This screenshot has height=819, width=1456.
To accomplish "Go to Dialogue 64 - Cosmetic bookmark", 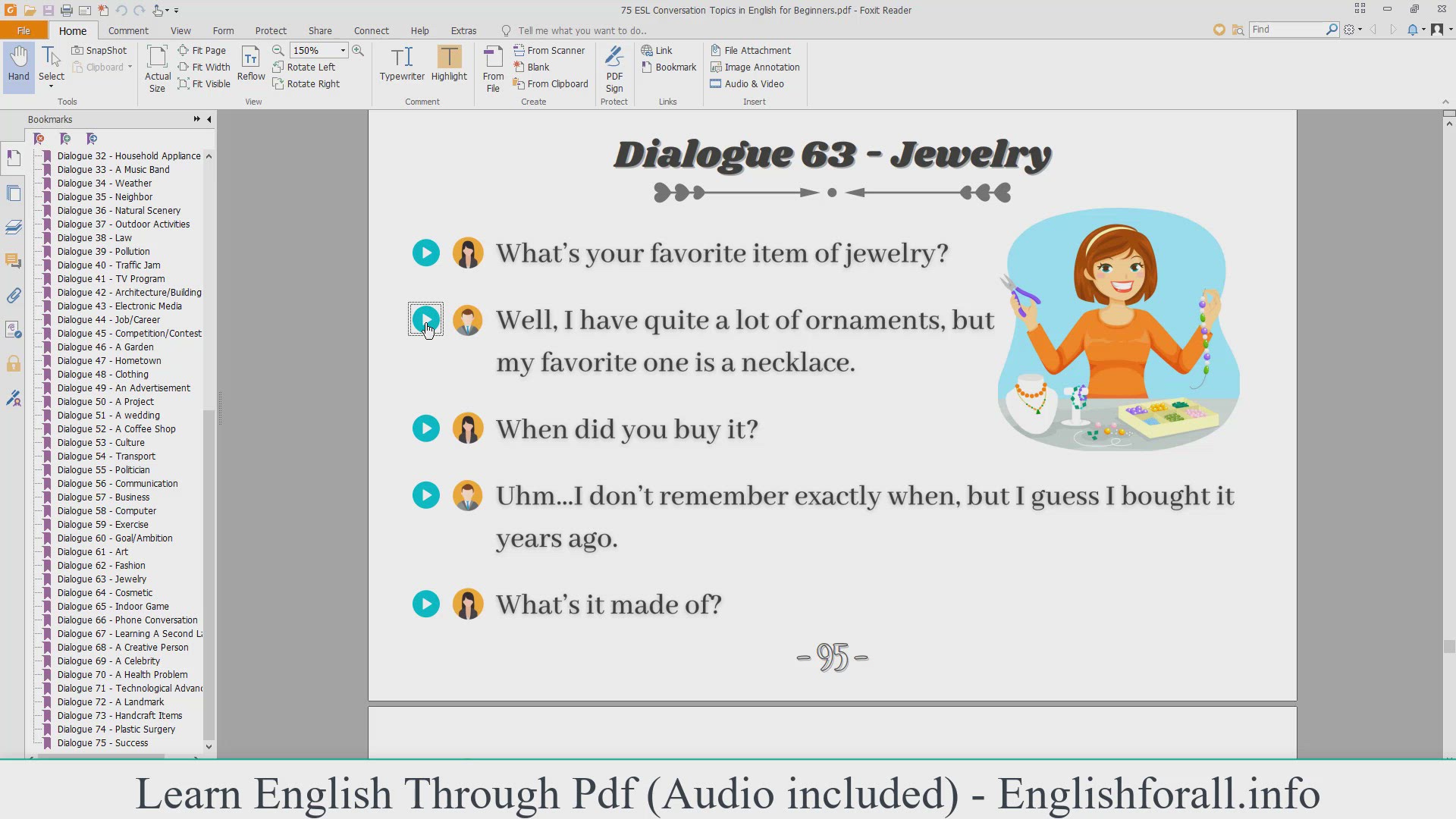I will pyautogui.click(x=105, y=593).
